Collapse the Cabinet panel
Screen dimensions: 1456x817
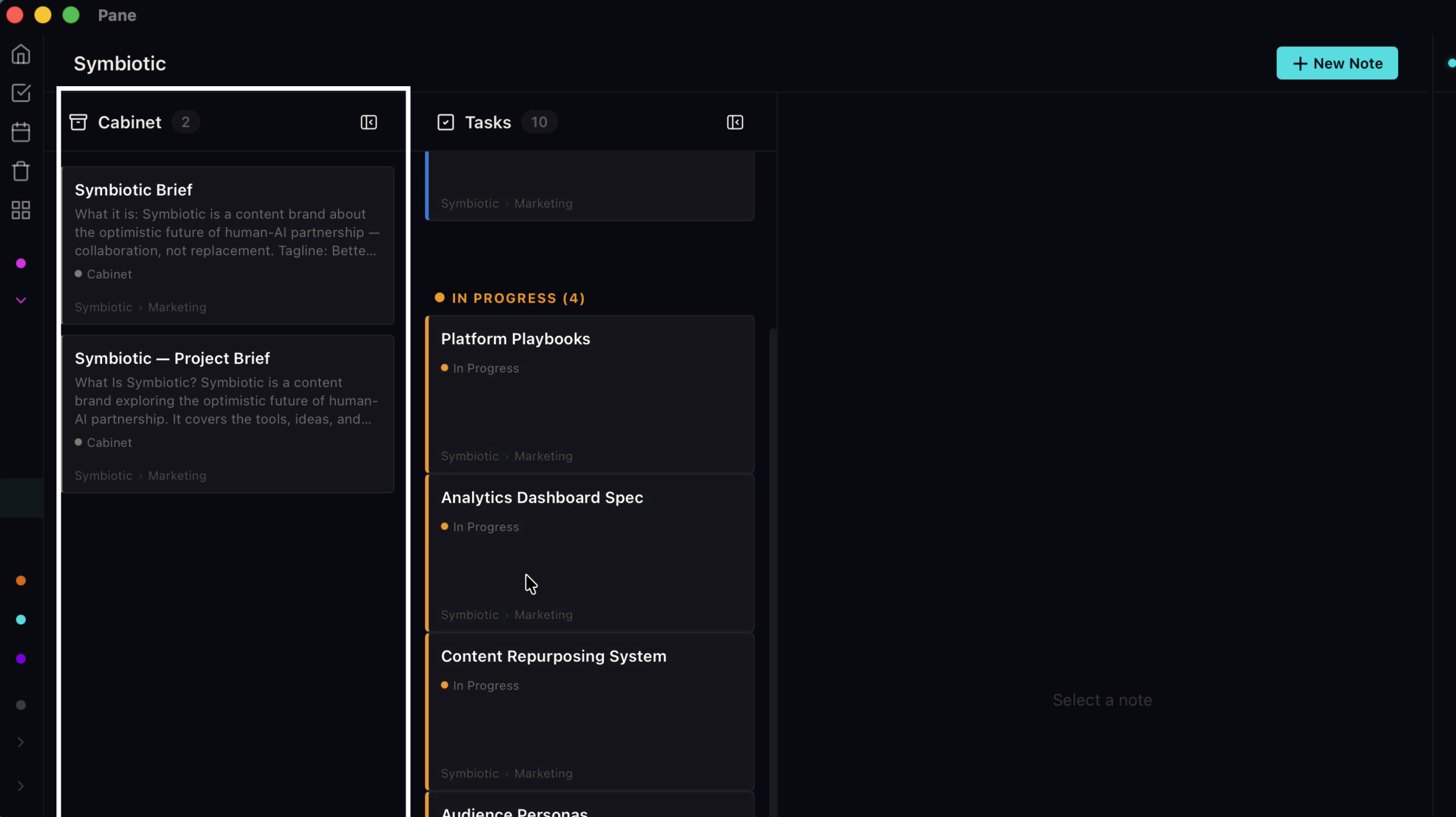(369, 122)
